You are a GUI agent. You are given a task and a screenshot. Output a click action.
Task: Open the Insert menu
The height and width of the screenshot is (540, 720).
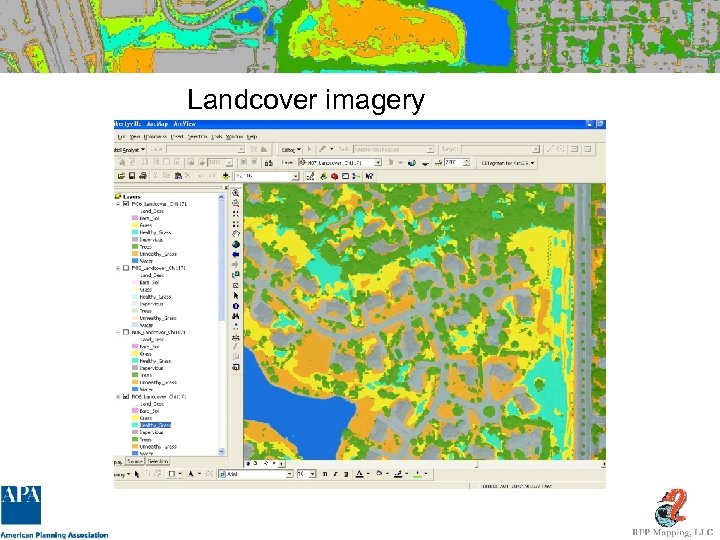tap(177, 137)
